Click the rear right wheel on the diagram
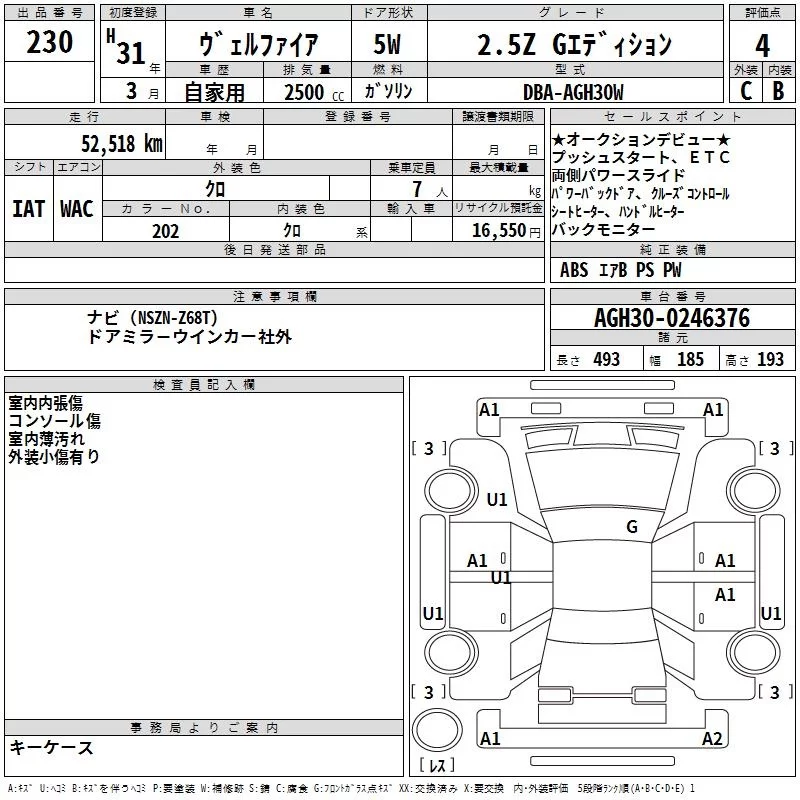The width and height of the screenshot is (800, 800). (754, 653)
